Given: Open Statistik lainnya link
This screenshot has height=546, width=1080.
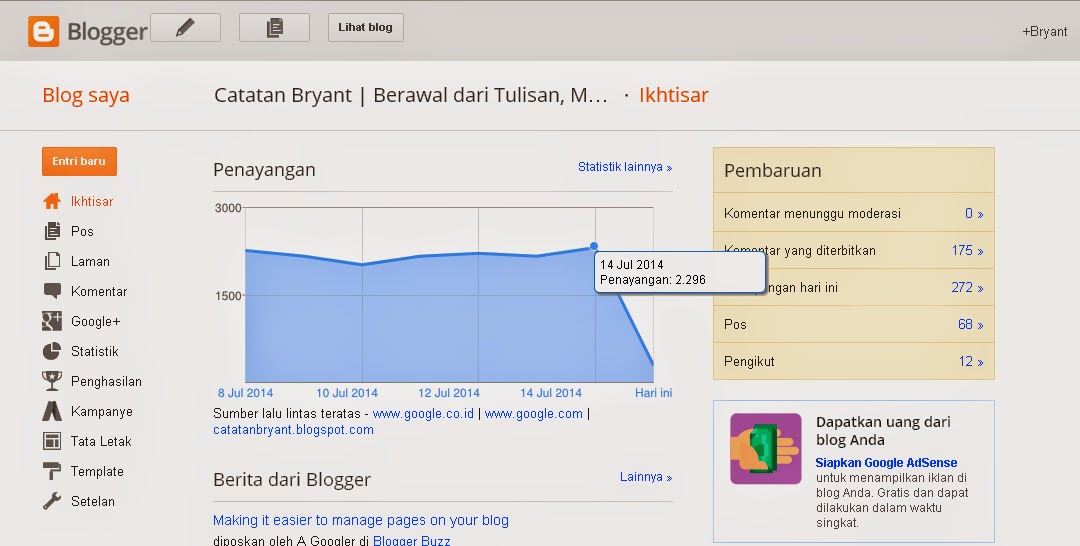Looking at the screenshot, I should [x=625, y=167].
